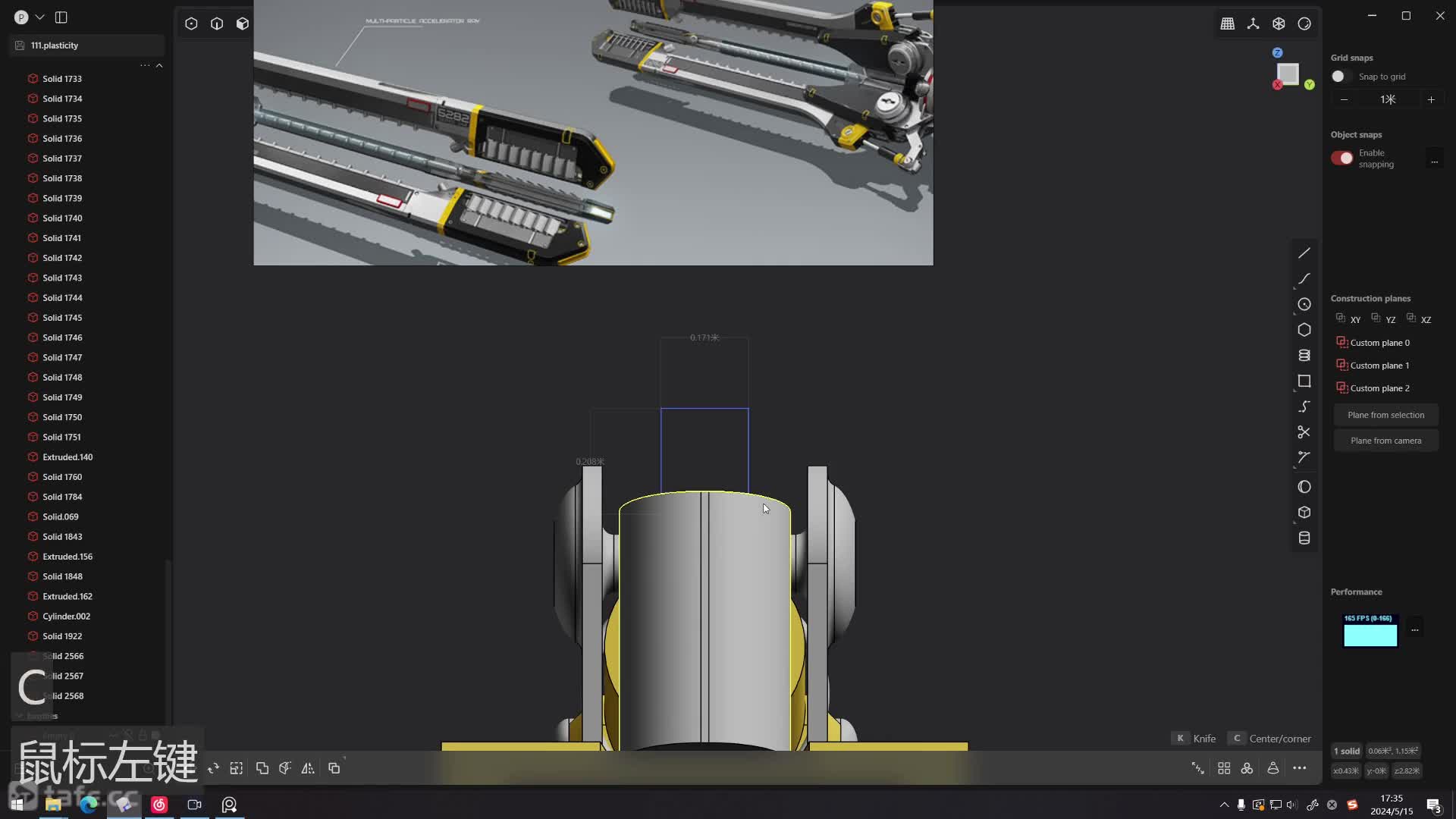
Task: Click the wireframe overlay icon in viewport header
Action: (x=1279, y=24)
